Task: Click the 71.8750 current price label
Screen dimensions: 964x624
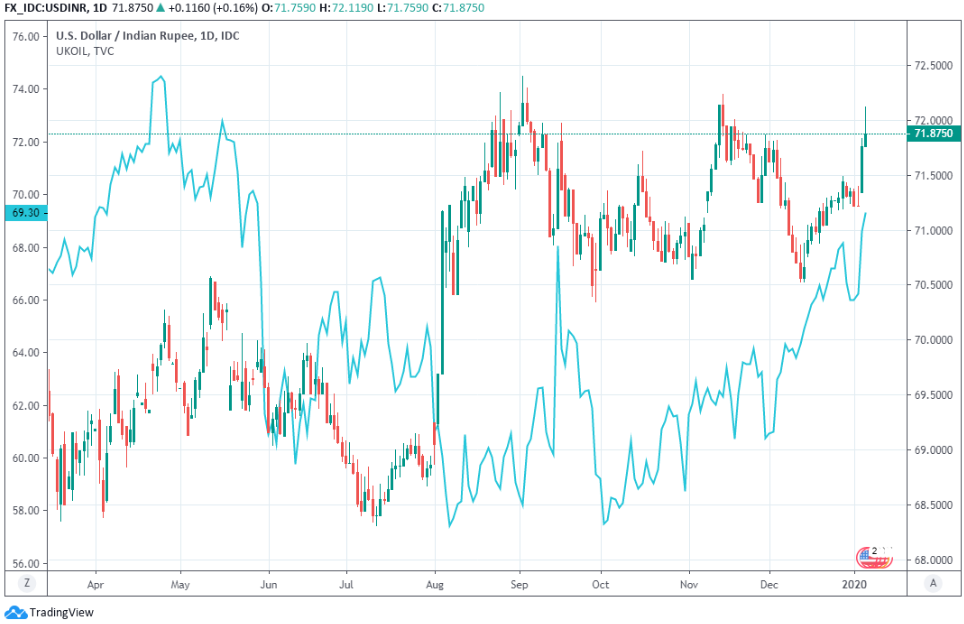Action: pyautogui.click(x=933, y=133)
